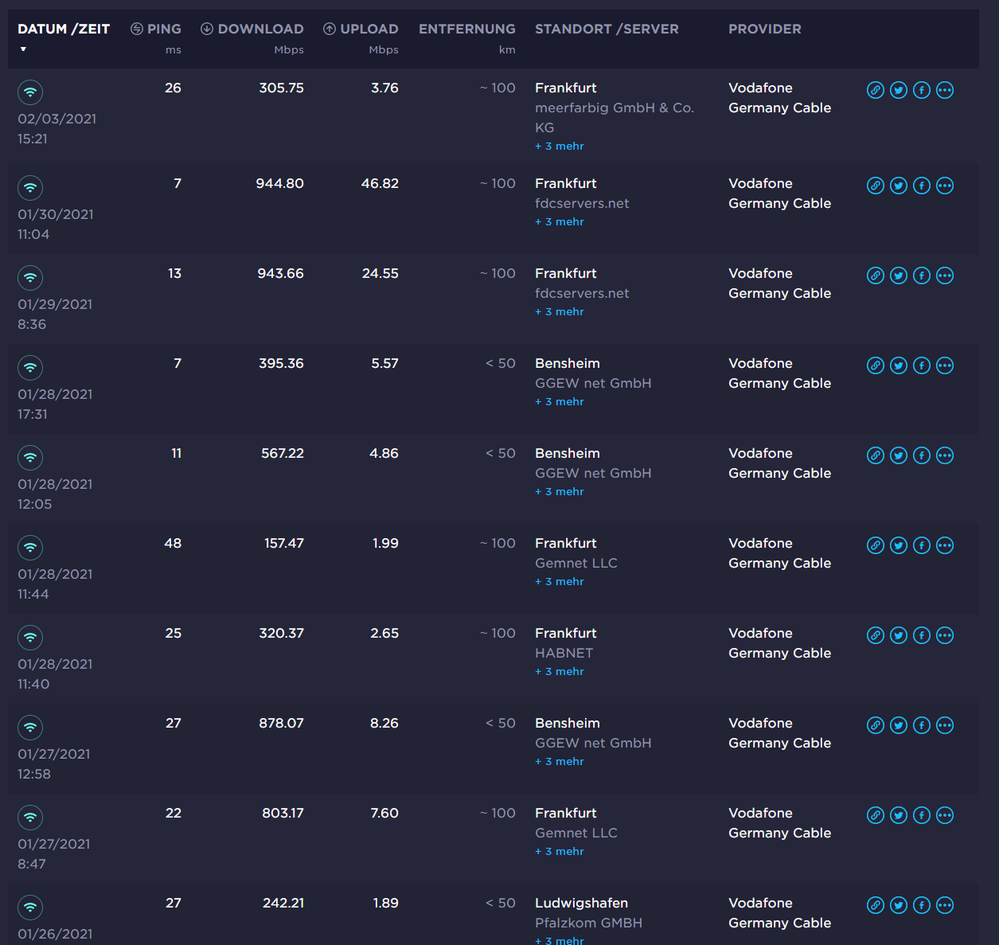Image resolution: width=999 pixels, height=945 pixels.
Task: Open more options for 01/28/2021 17:31 result
Action: pos(945,365)
